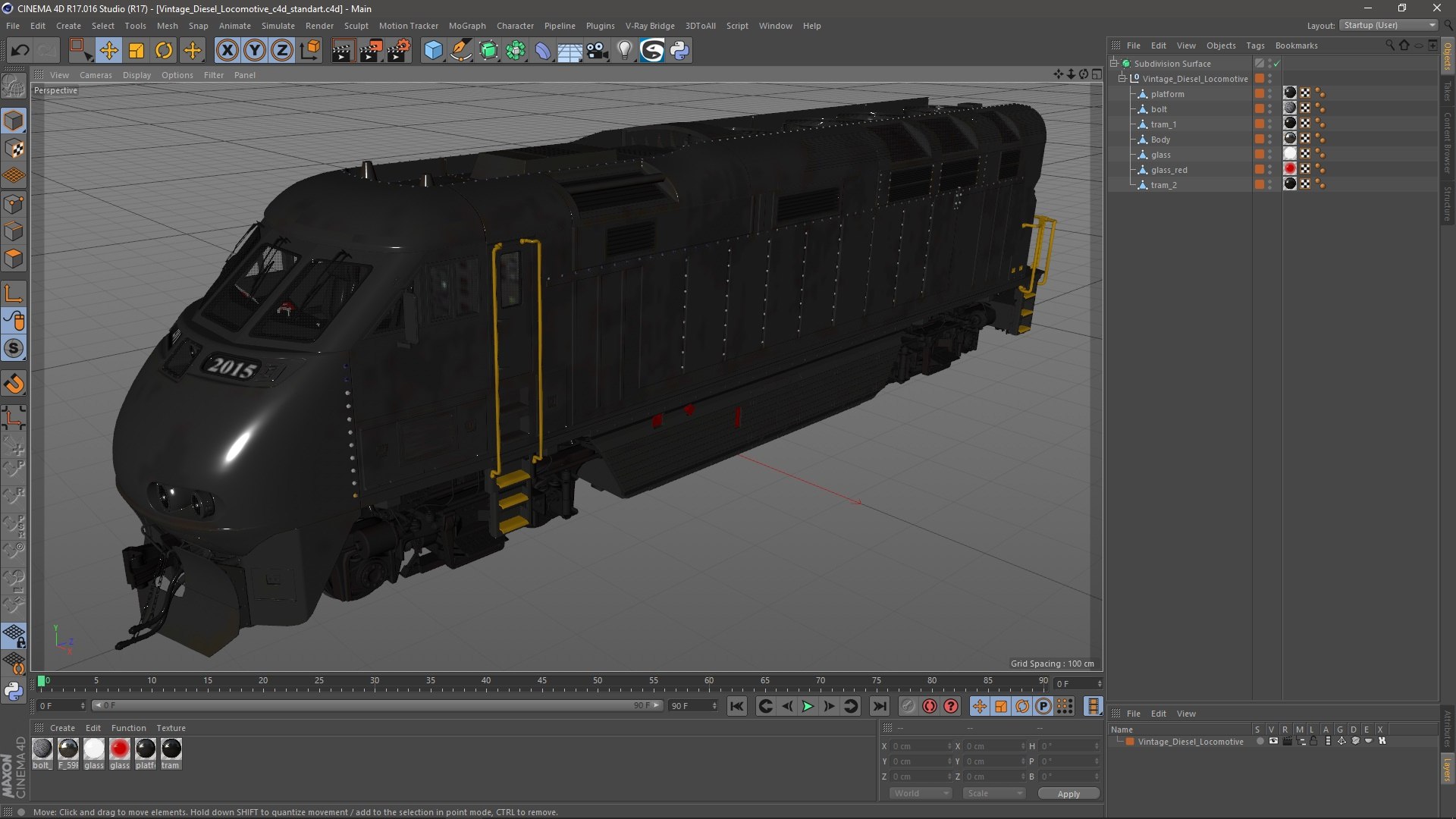The height and width of the screenshot is (819, 1456).
Task: Collapse the Vintage_Diesel_Locomotive hierarchy
Action: (x=1122, y=79)
